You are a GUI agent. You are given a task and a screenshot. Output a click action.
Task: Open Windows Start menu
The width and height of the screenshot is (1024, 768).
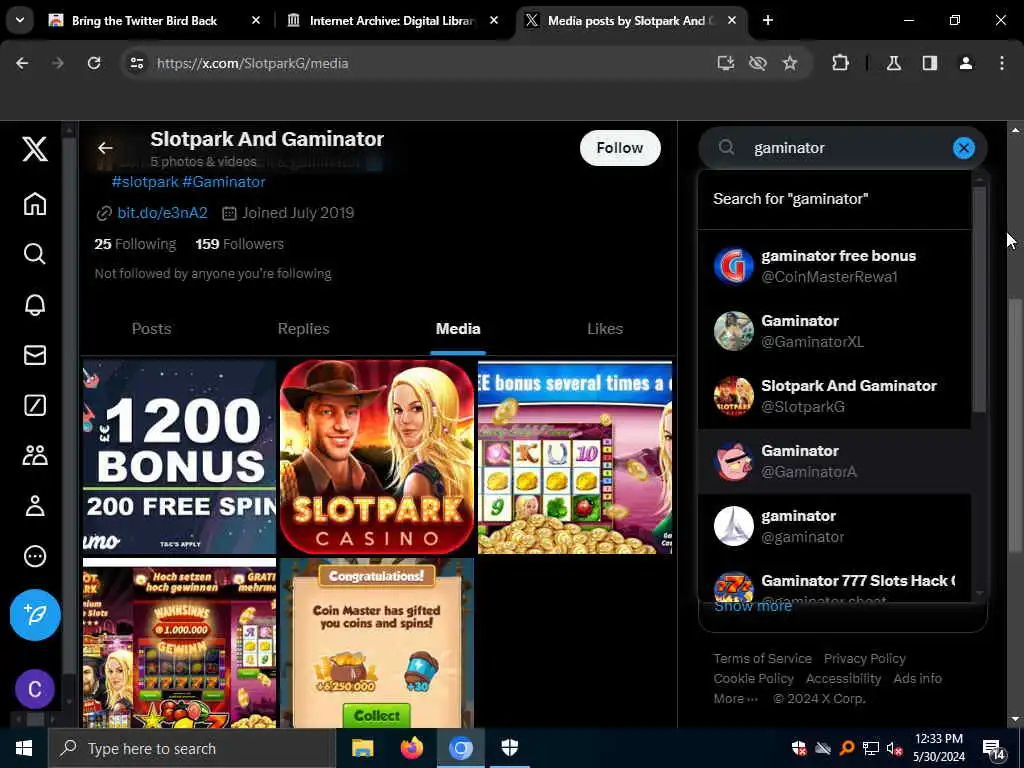tap(24, 748)
